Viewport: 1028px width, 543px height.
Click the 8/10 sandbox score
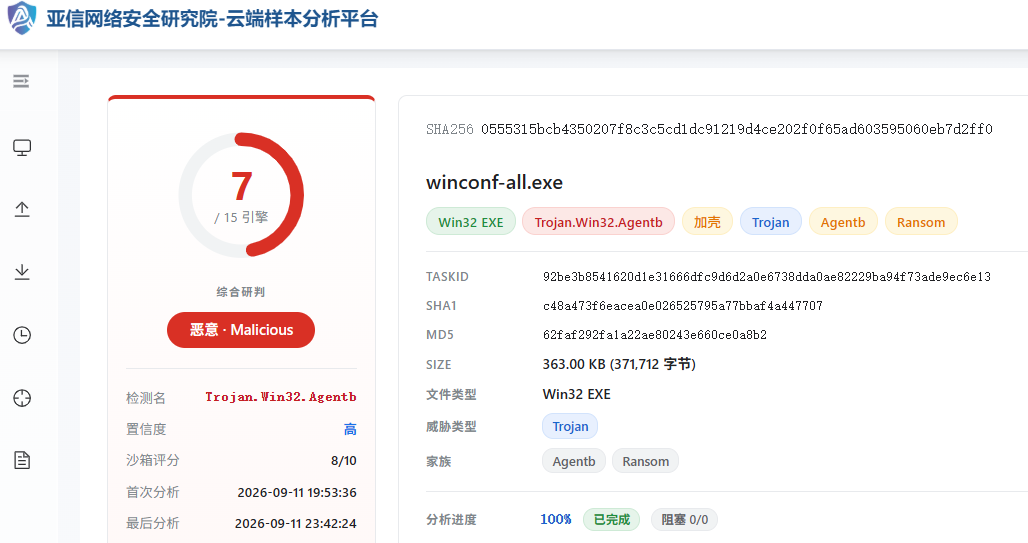point(344,460)
